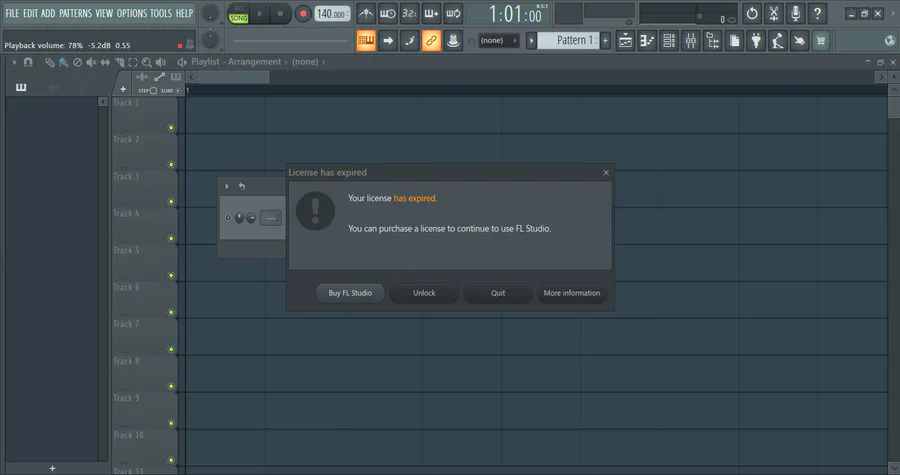Open the Piano roll view icon
The height and width of the screenshot is (475, 900).
(x=647, y=41)
